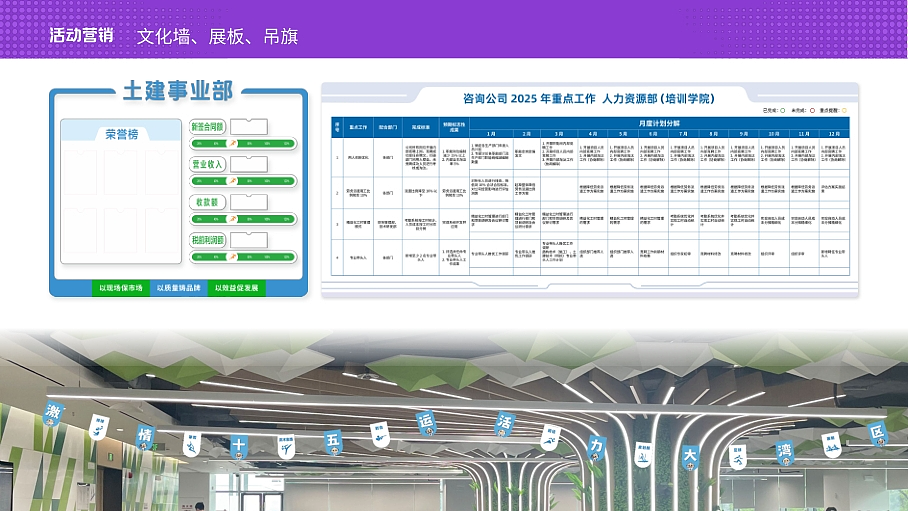908x511 pixels.
Task: Select the blue 活 hanging flag
Action: coord(504,424)
